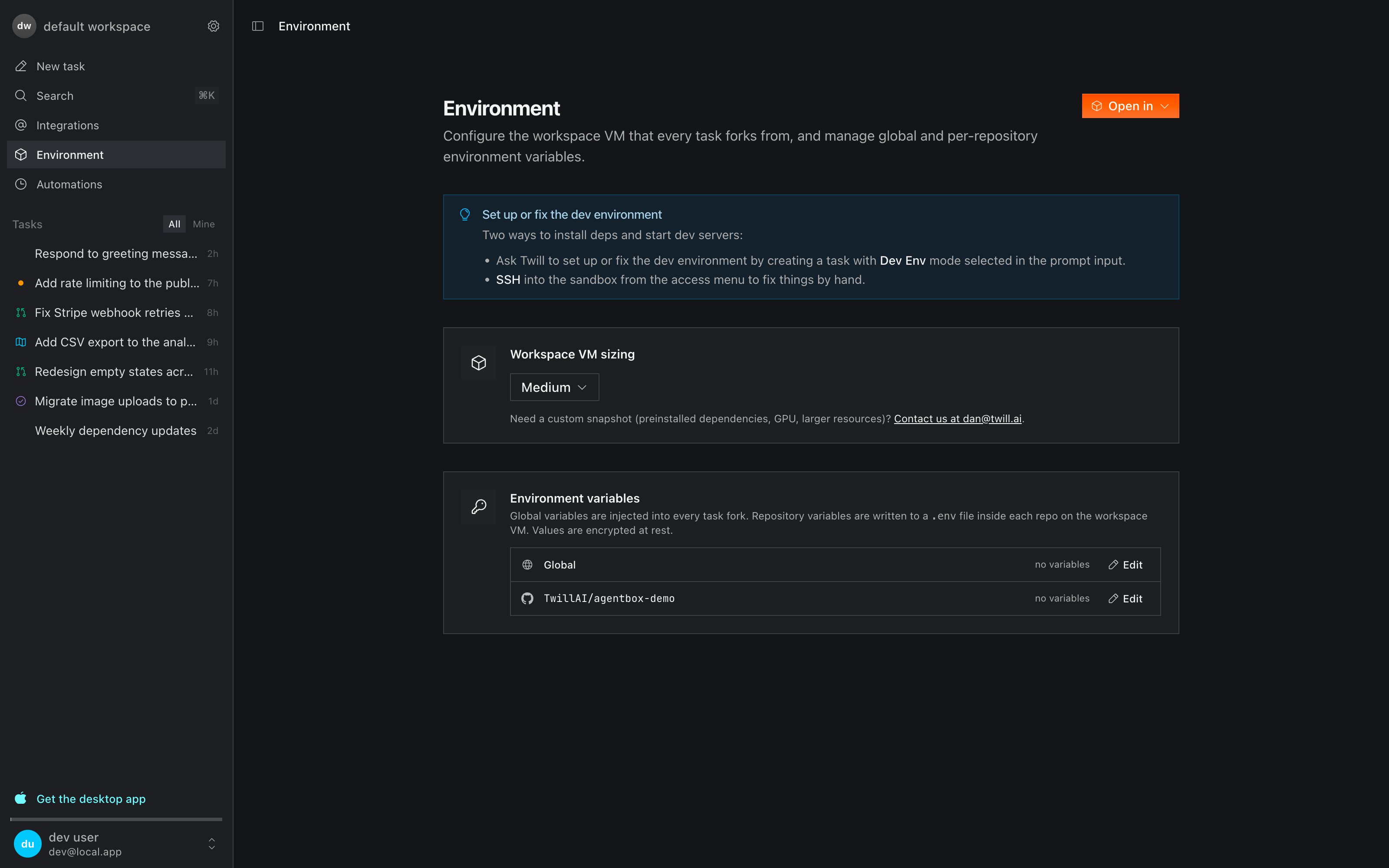Click map icon on CSV export task
This screenshot has width=1389, height=868.
click(x=21, y=342)
